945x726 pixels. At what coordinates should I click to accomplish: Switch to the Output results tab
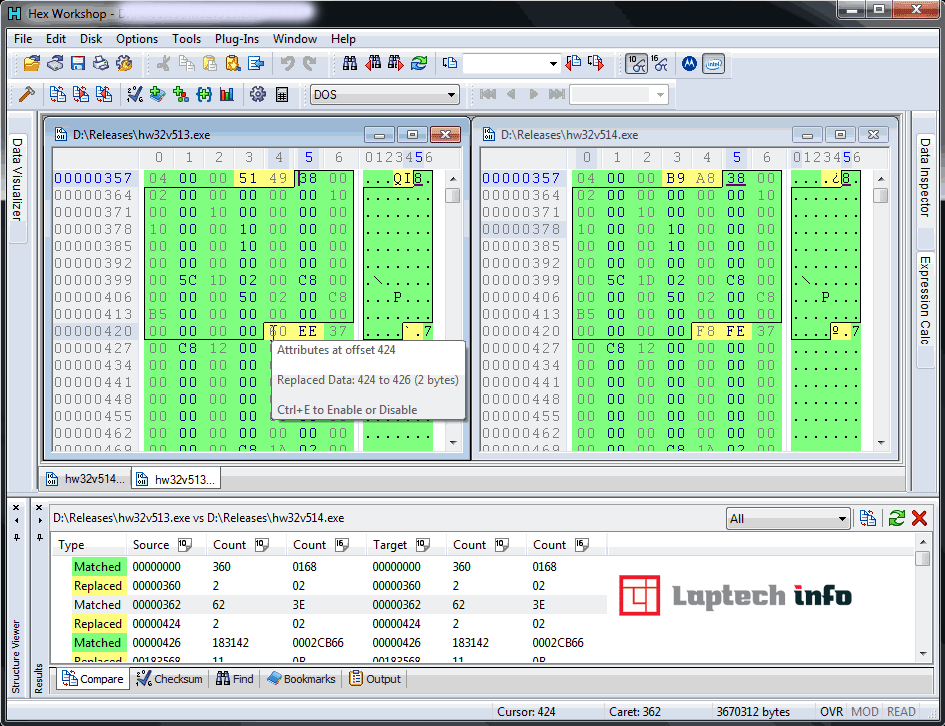click(375, 679)
